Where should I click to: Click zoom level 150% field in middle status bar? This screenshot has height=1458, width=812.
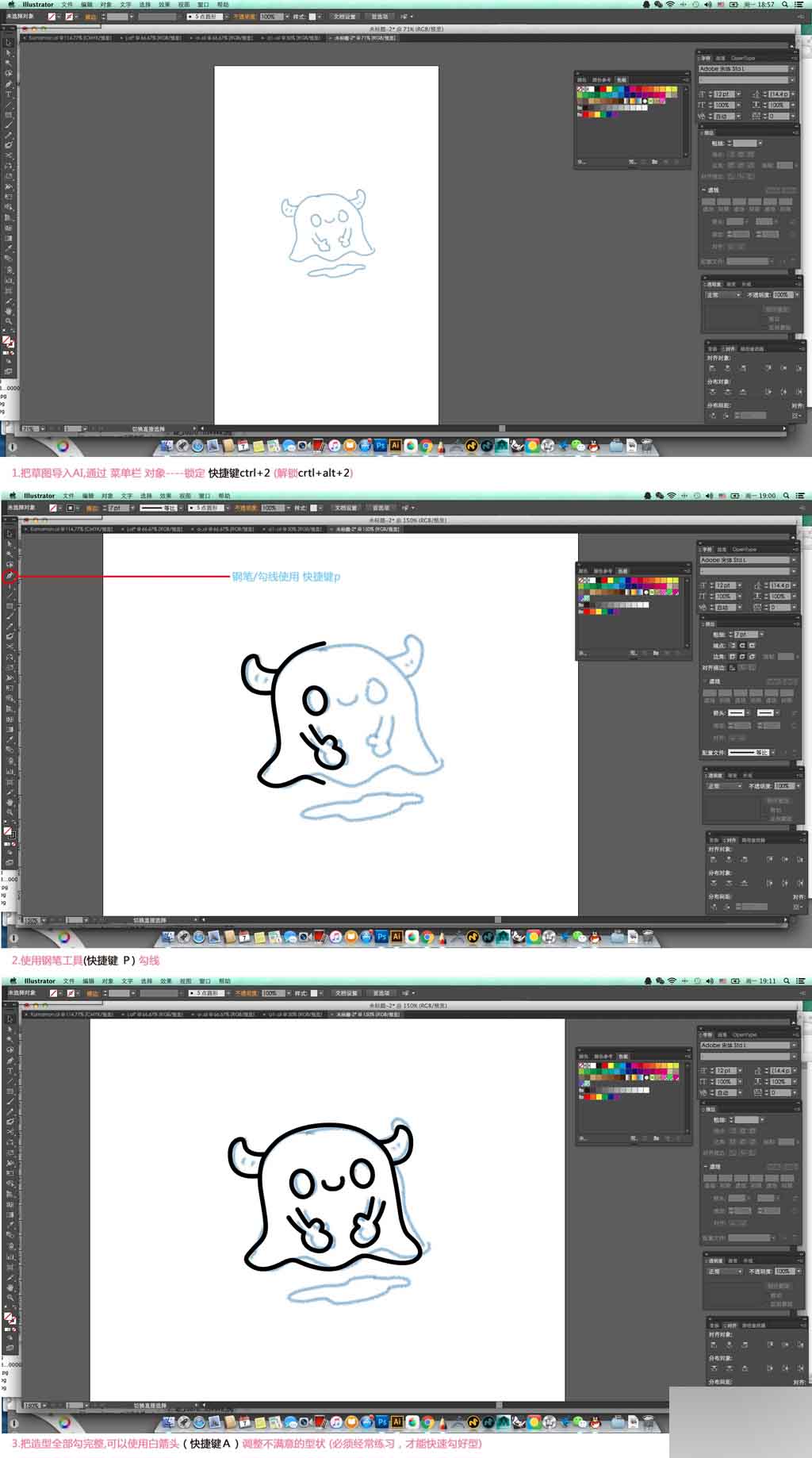31,920
